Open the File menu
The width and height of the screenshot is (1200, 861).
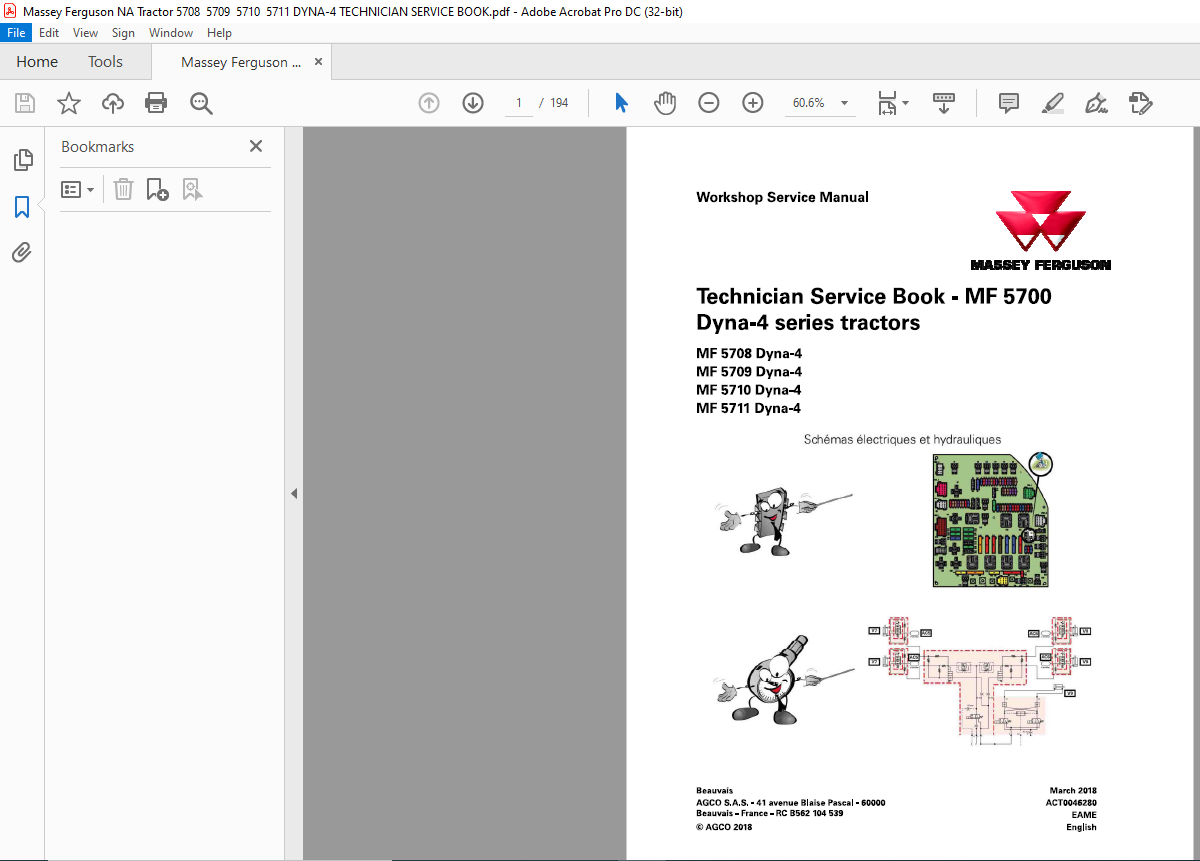17,33
